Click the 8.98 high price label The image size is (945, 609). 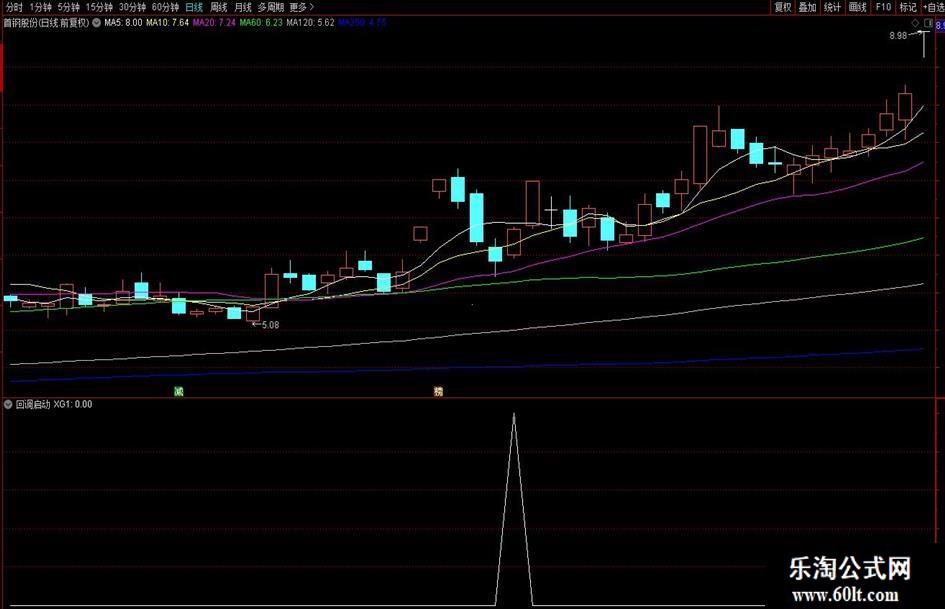898,36
